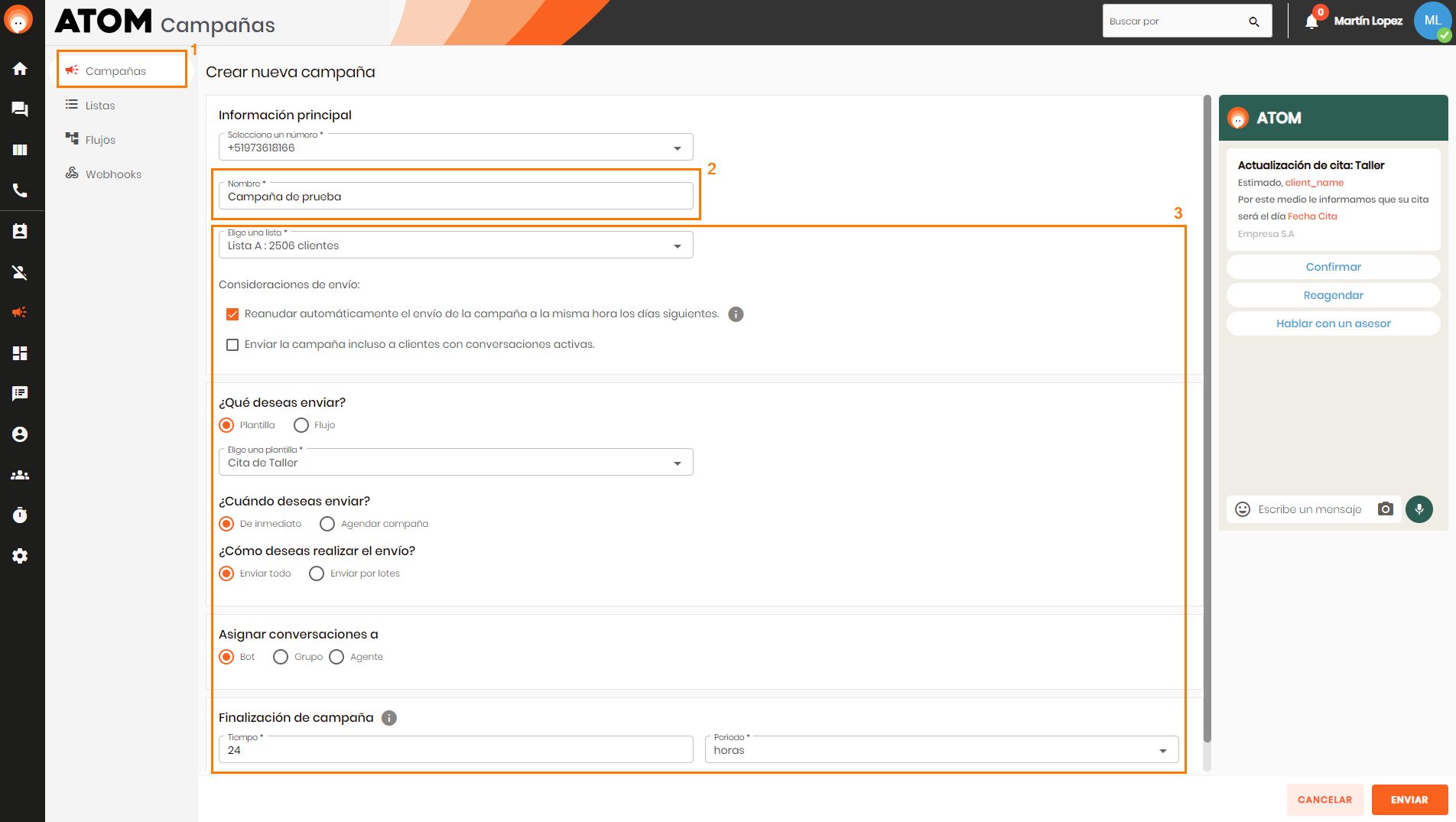This screenshot has height=822, width=1456.
Task: Click the search magnifier icon
Action: [x=1254, y=21]
